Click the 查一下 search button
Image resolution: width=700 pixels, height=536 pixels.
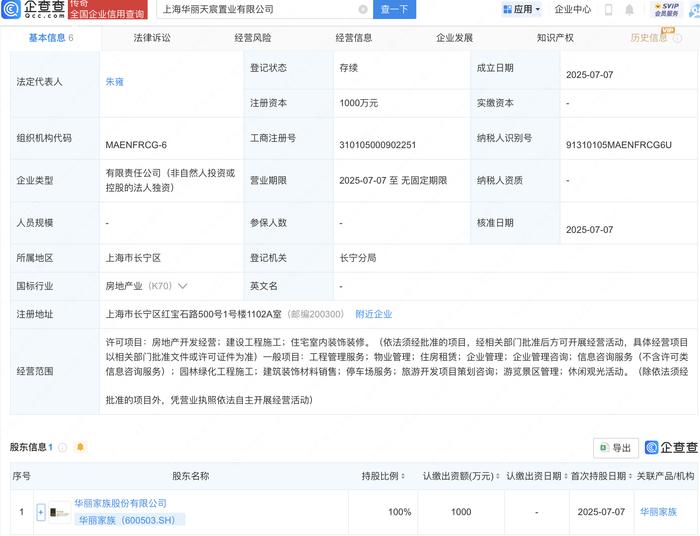(394, 9)
